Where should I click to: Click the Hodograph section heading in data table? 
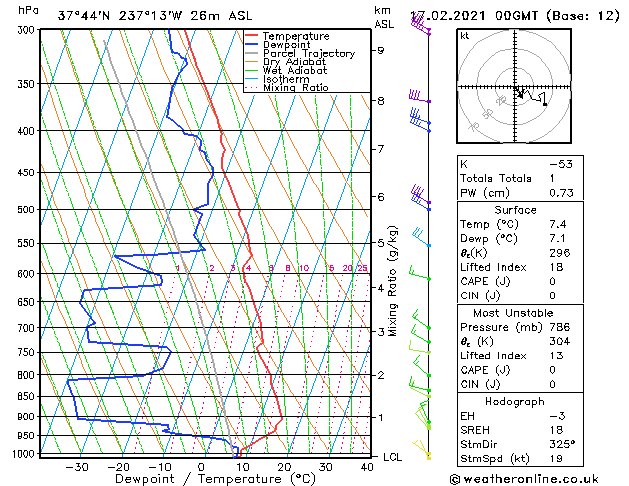click(515, 402)
